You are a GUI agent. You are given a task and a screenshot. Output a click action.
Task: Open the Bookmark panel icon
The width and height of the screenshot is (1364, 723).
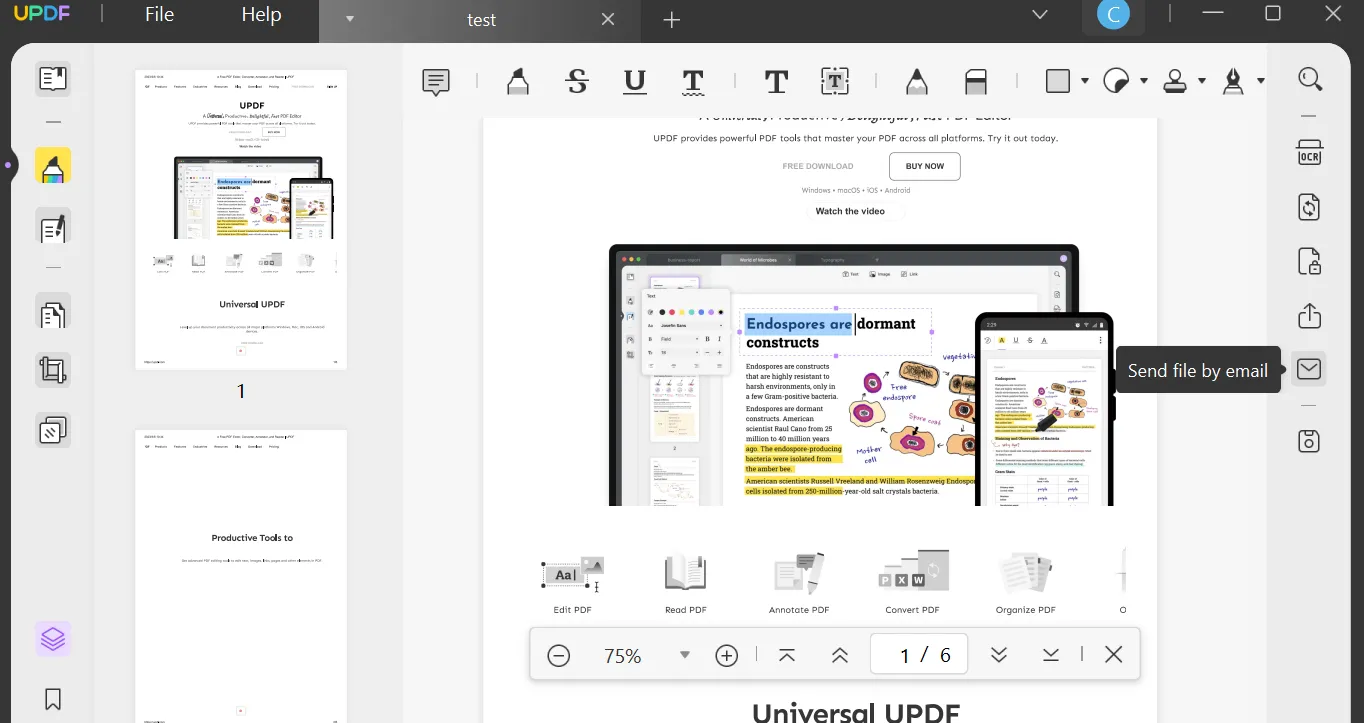pos(53,699)
